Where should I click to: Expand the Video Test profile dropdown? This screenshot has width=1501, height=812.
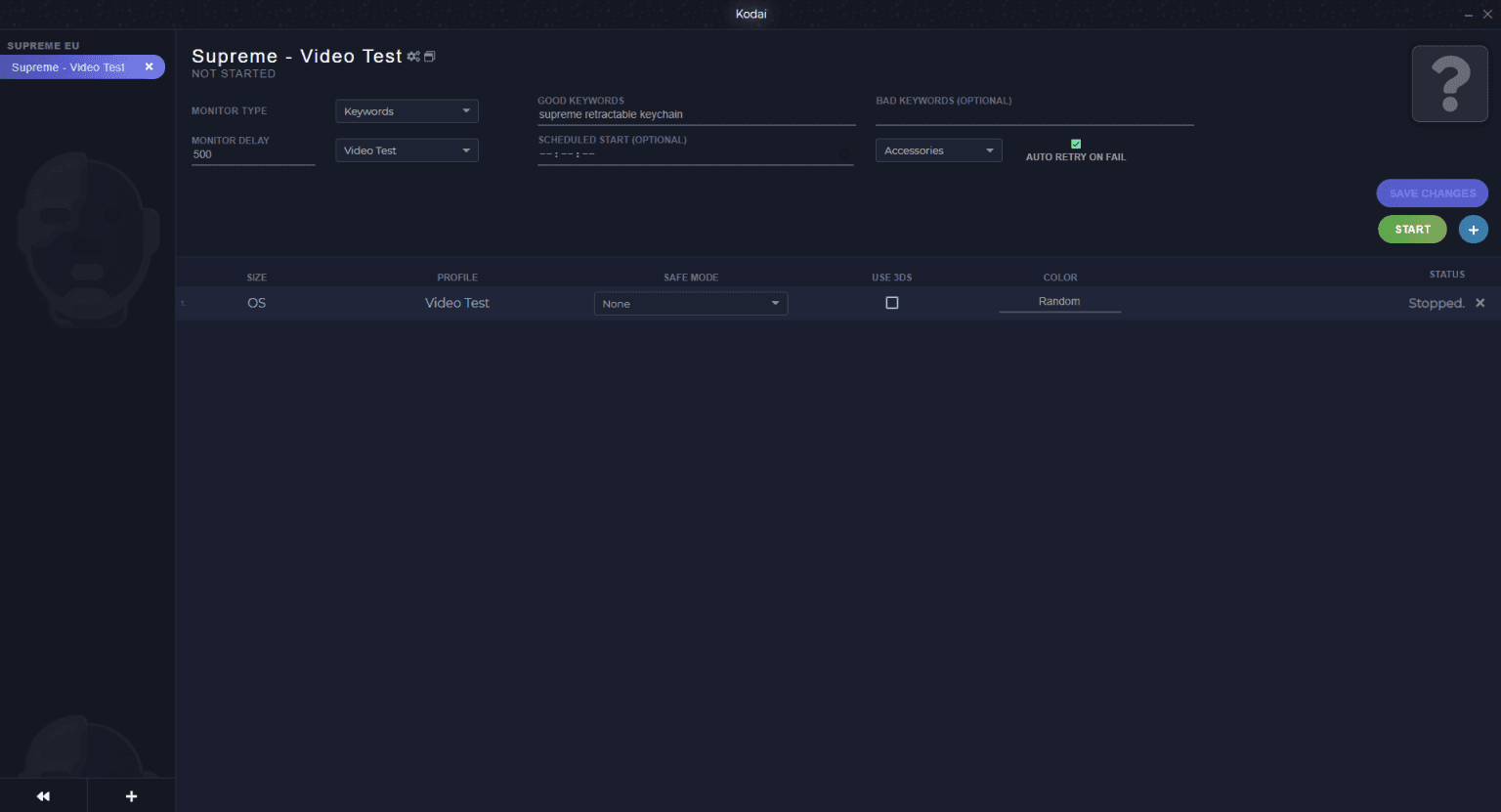coord(407,150)
